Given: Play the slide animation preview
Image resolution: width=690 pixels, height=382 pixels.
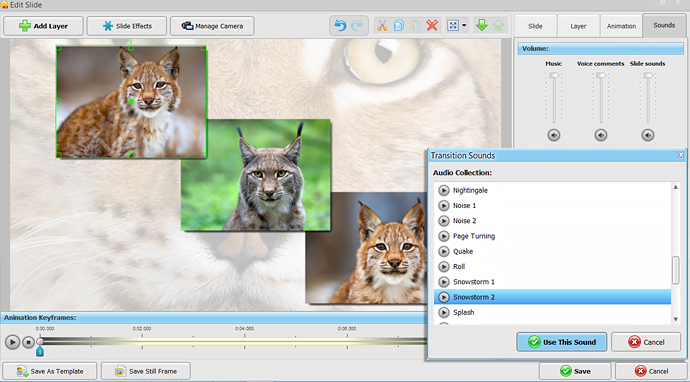Looking at the screenshot, I should [12, 342].
